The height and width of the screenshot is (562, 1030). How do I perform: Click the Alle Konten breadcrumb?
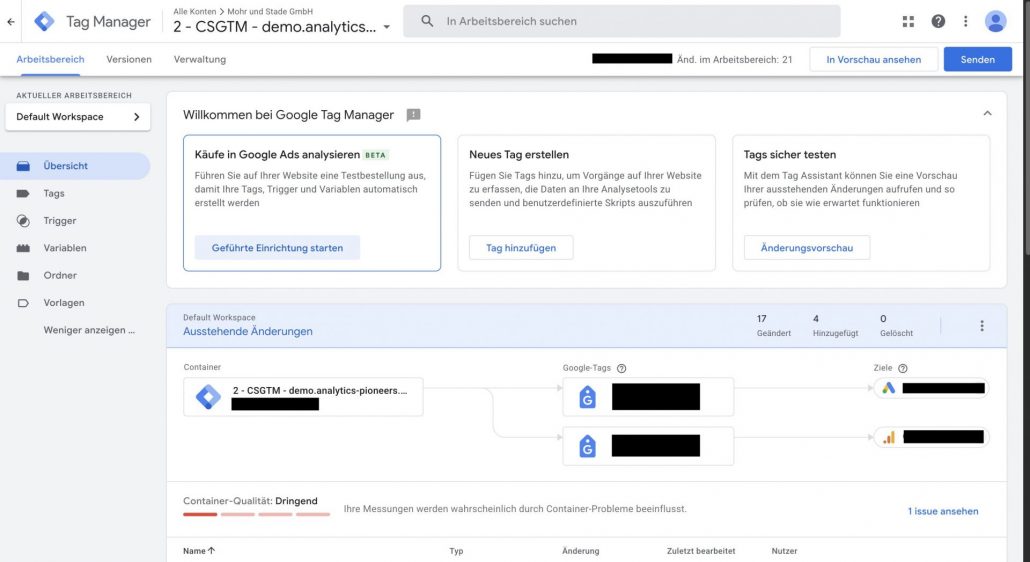pos(194,11)
